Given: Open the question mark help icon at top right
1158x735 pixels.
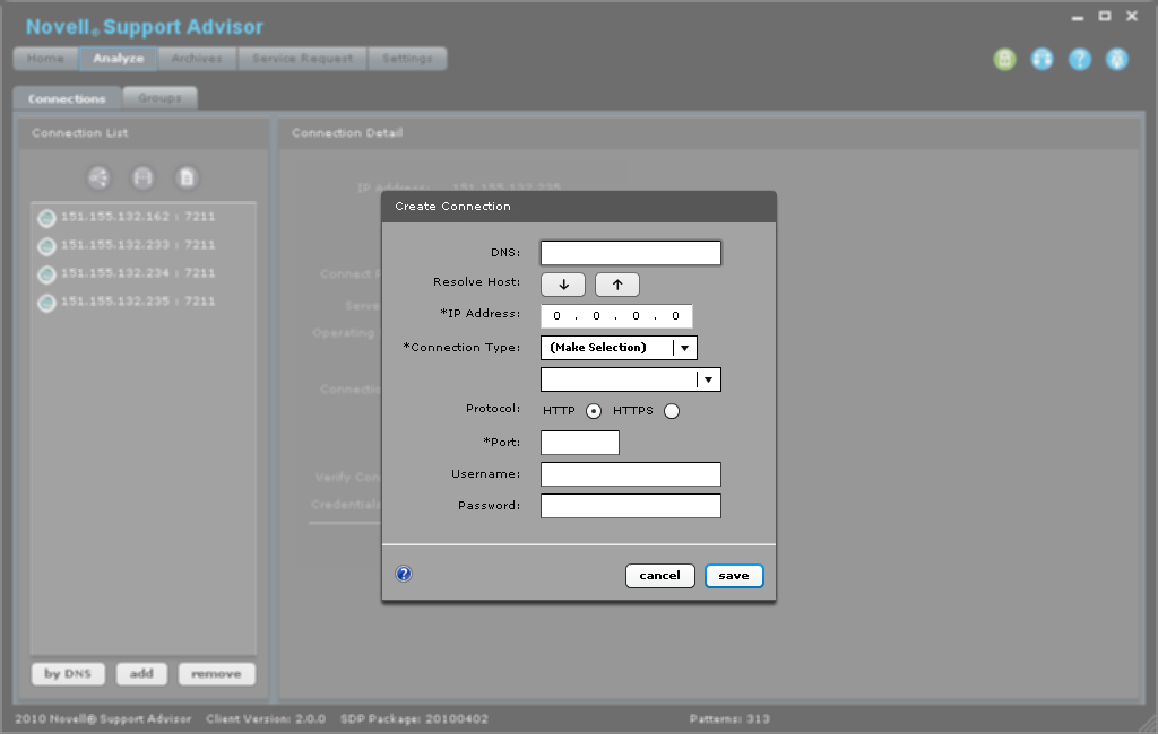Looking at the screenshot, I should [x=1080, y=59].
